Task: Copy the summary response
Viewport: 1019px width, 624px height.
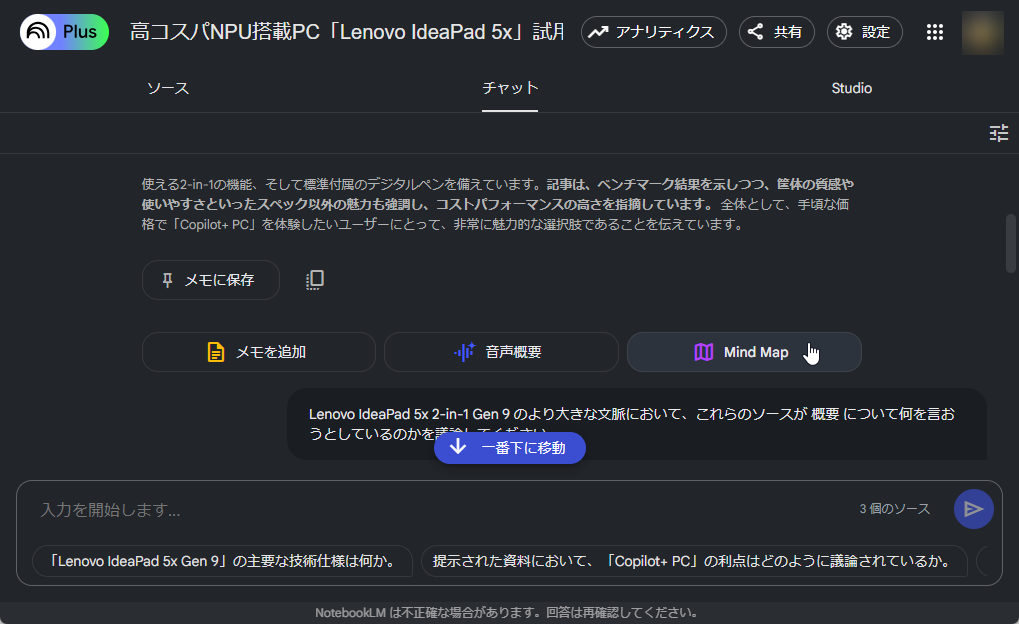Action: [x=313, y=280]
